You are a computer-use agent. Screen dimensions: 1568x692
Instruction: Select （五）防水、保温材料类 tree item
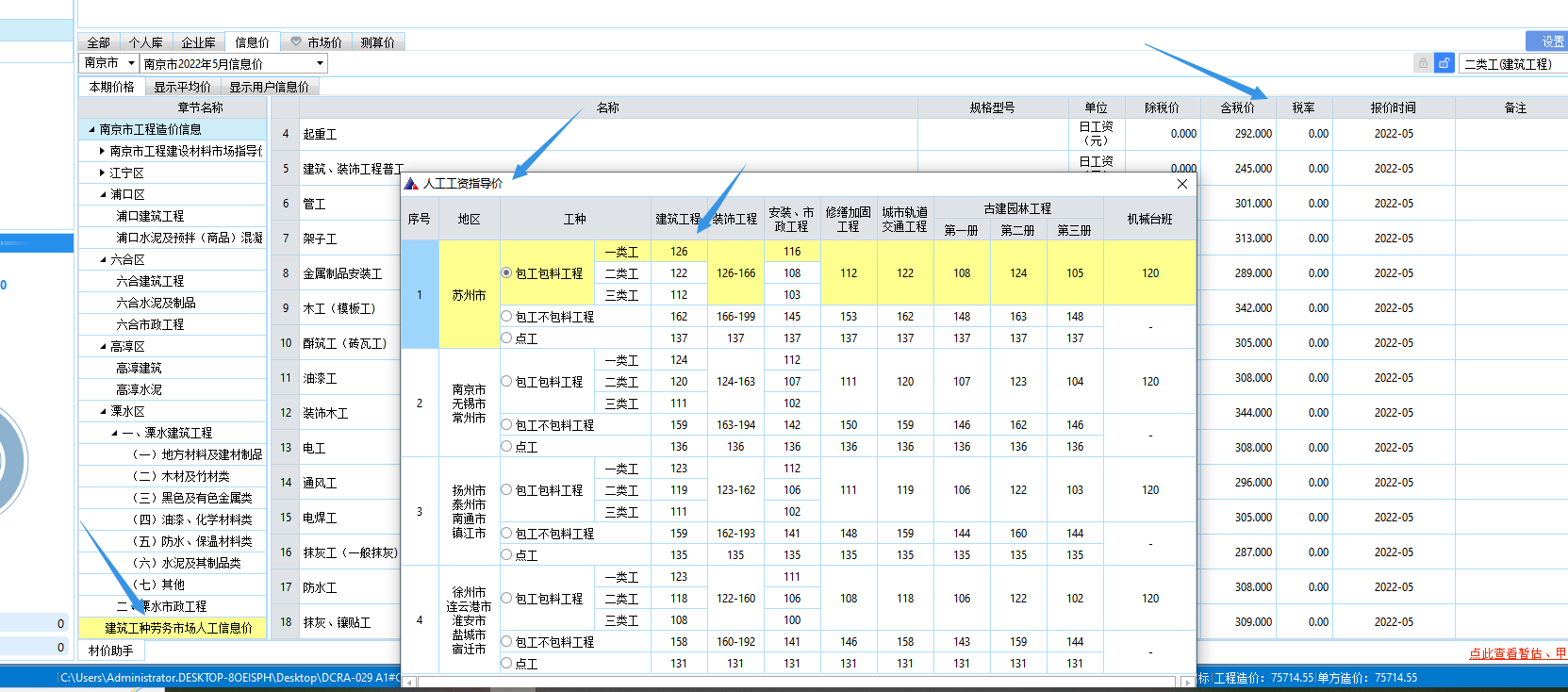(x=191, y=541)
